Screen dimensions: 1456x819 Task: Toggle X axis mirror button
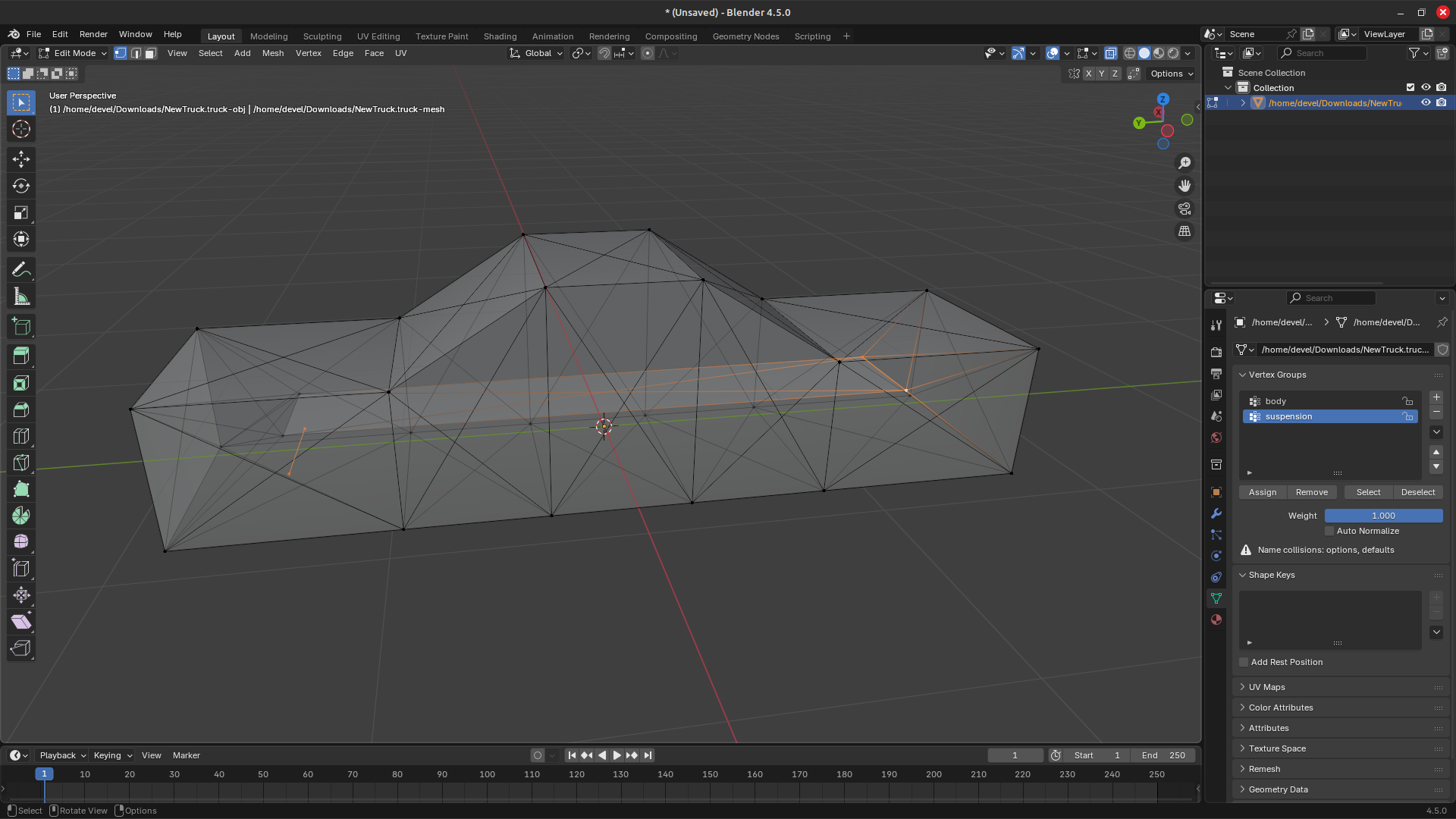click(1088, 74)
